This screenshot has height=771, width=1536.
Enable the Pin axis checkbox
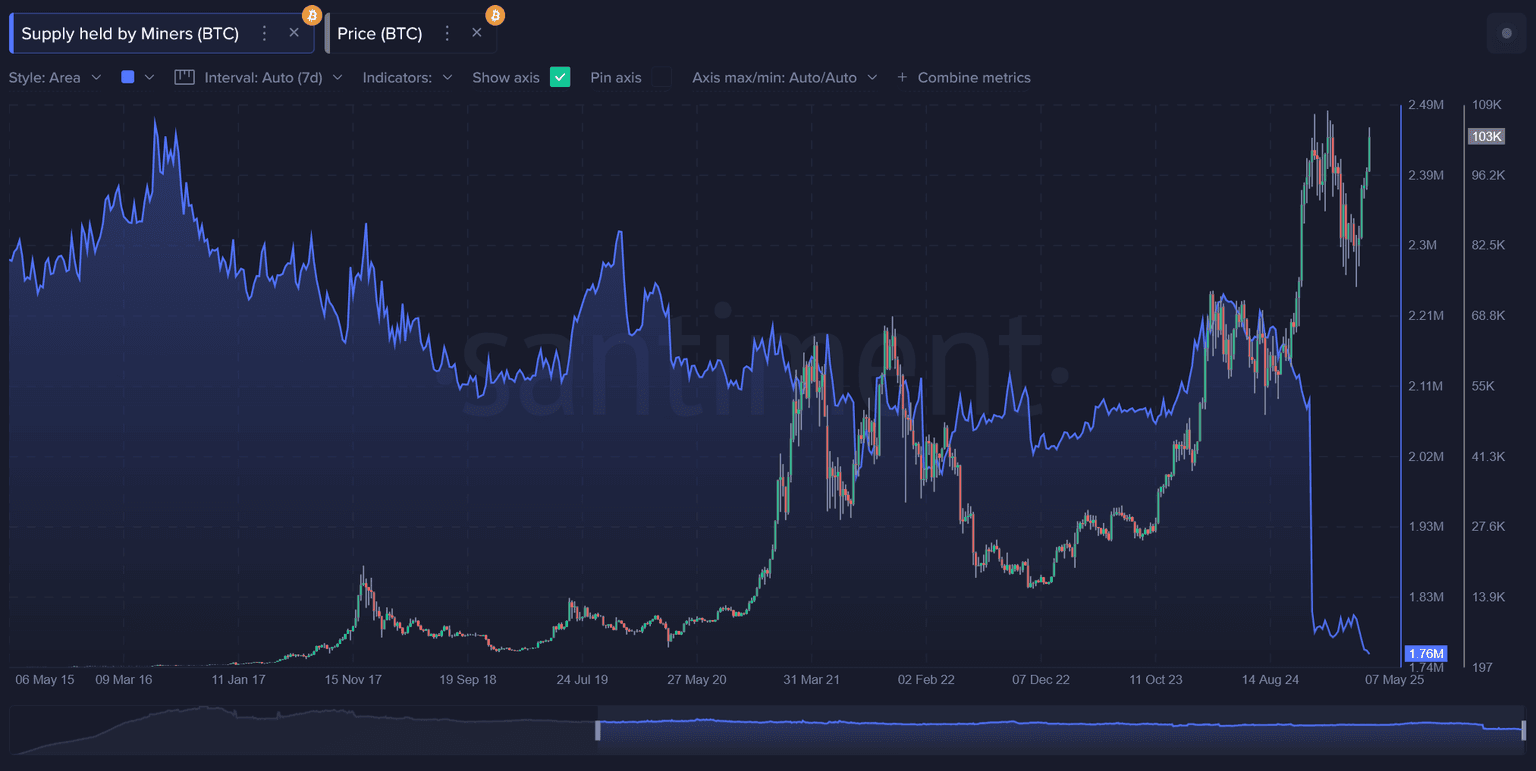(x=661, y=77)
